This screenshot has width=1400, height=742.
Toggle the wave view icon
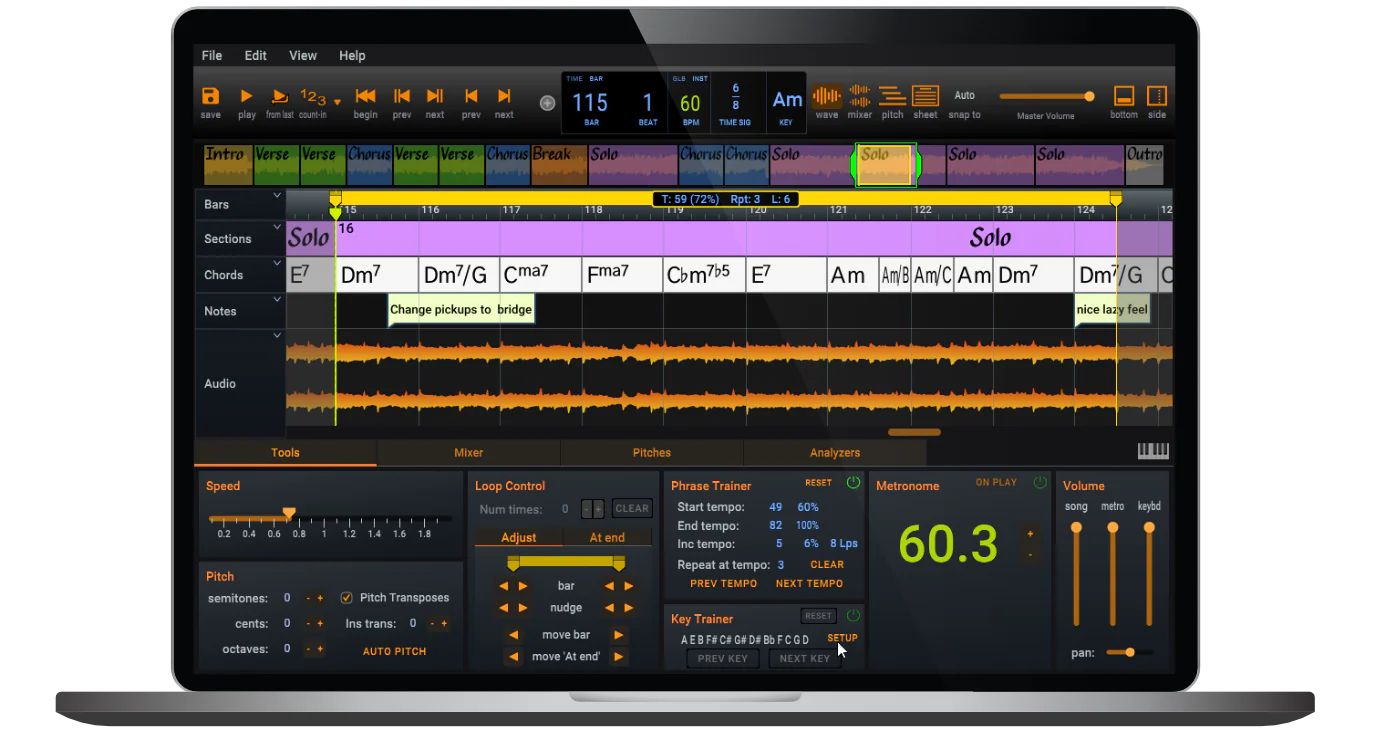click(x=826, y=96)
